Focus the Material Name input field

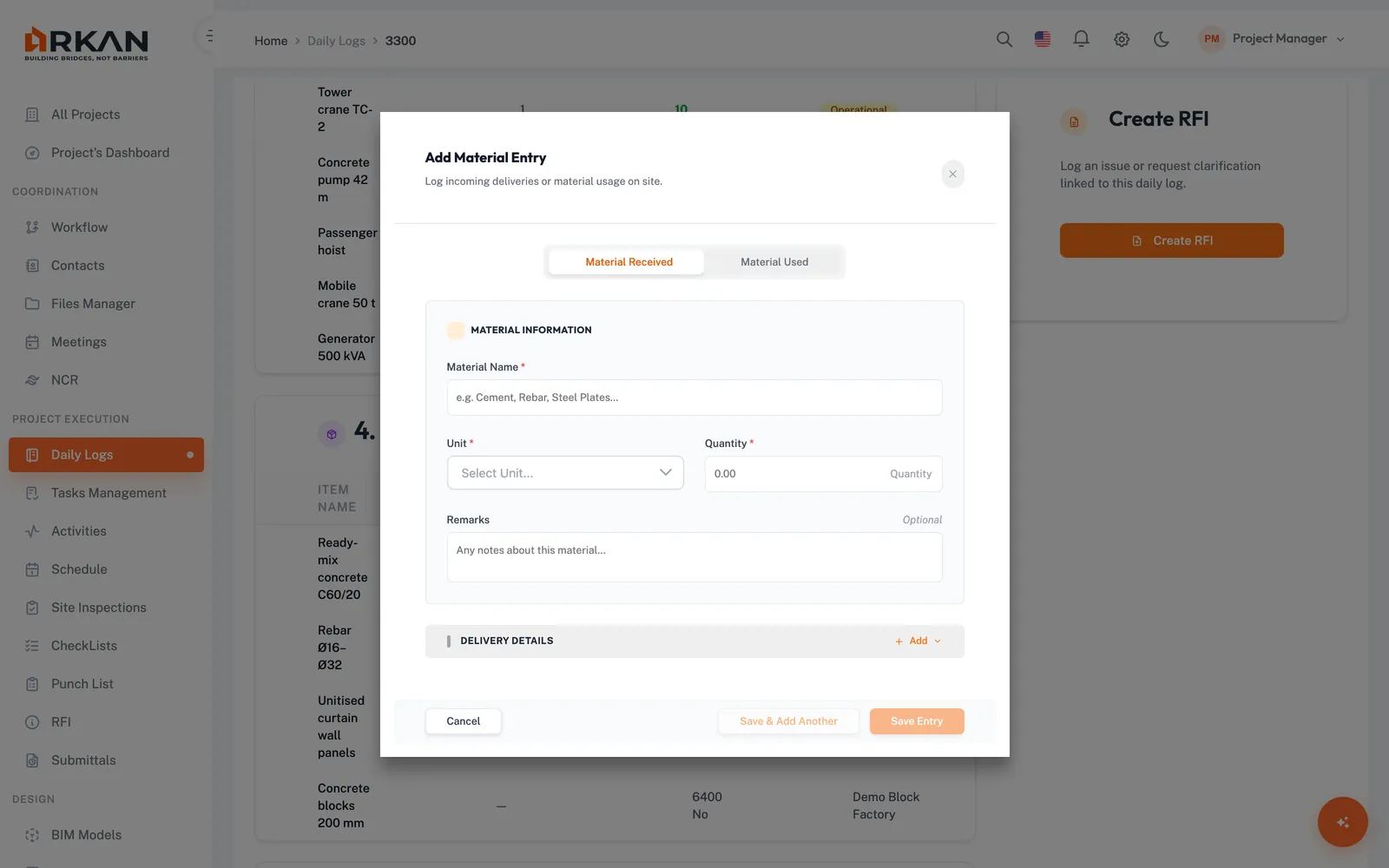(x=694, y=398)
